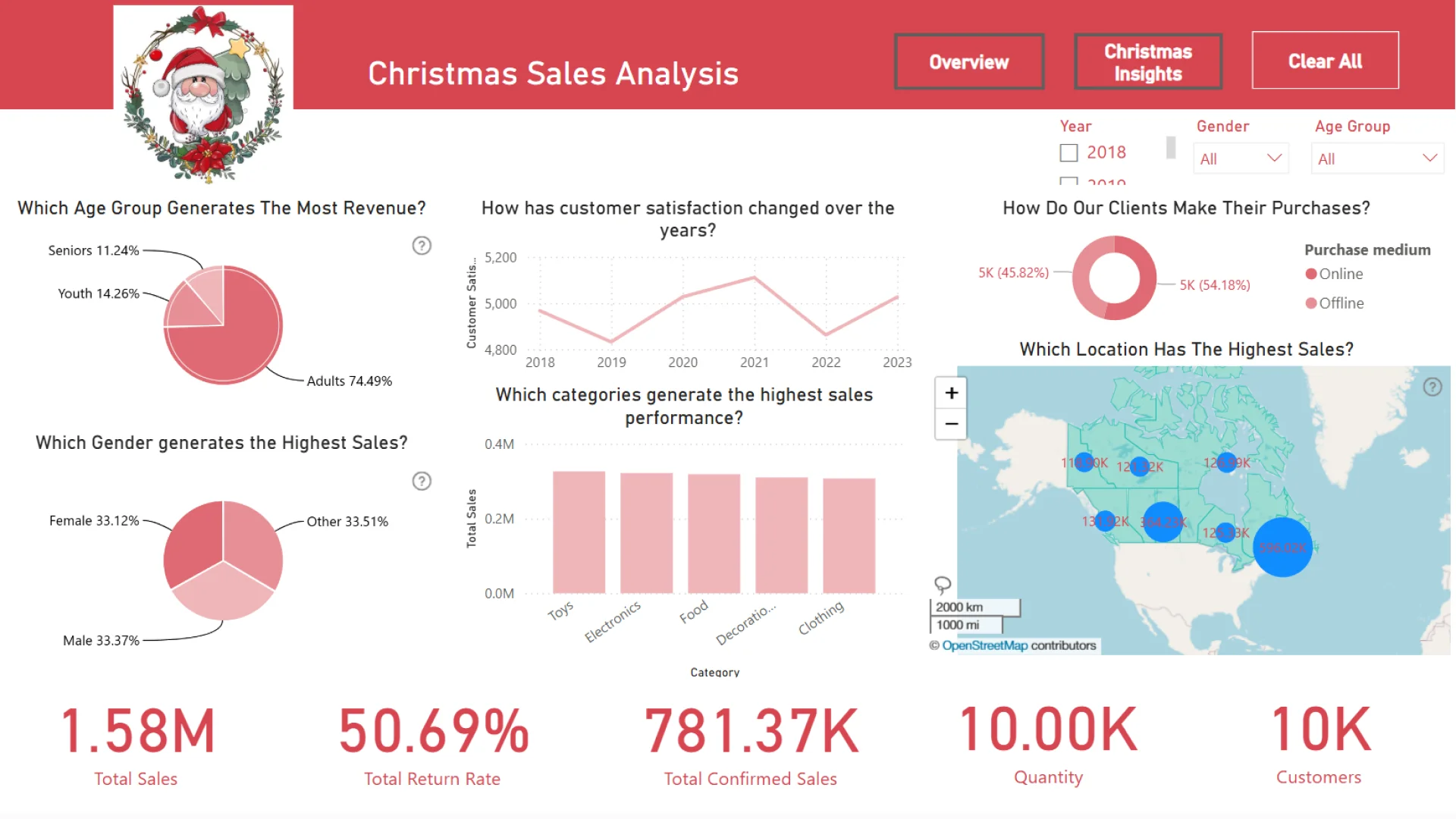Click the 364.23K bubble on map
Image resolution: width=1456 pixels, height=819 pixels.
[x=1163, y=522]
